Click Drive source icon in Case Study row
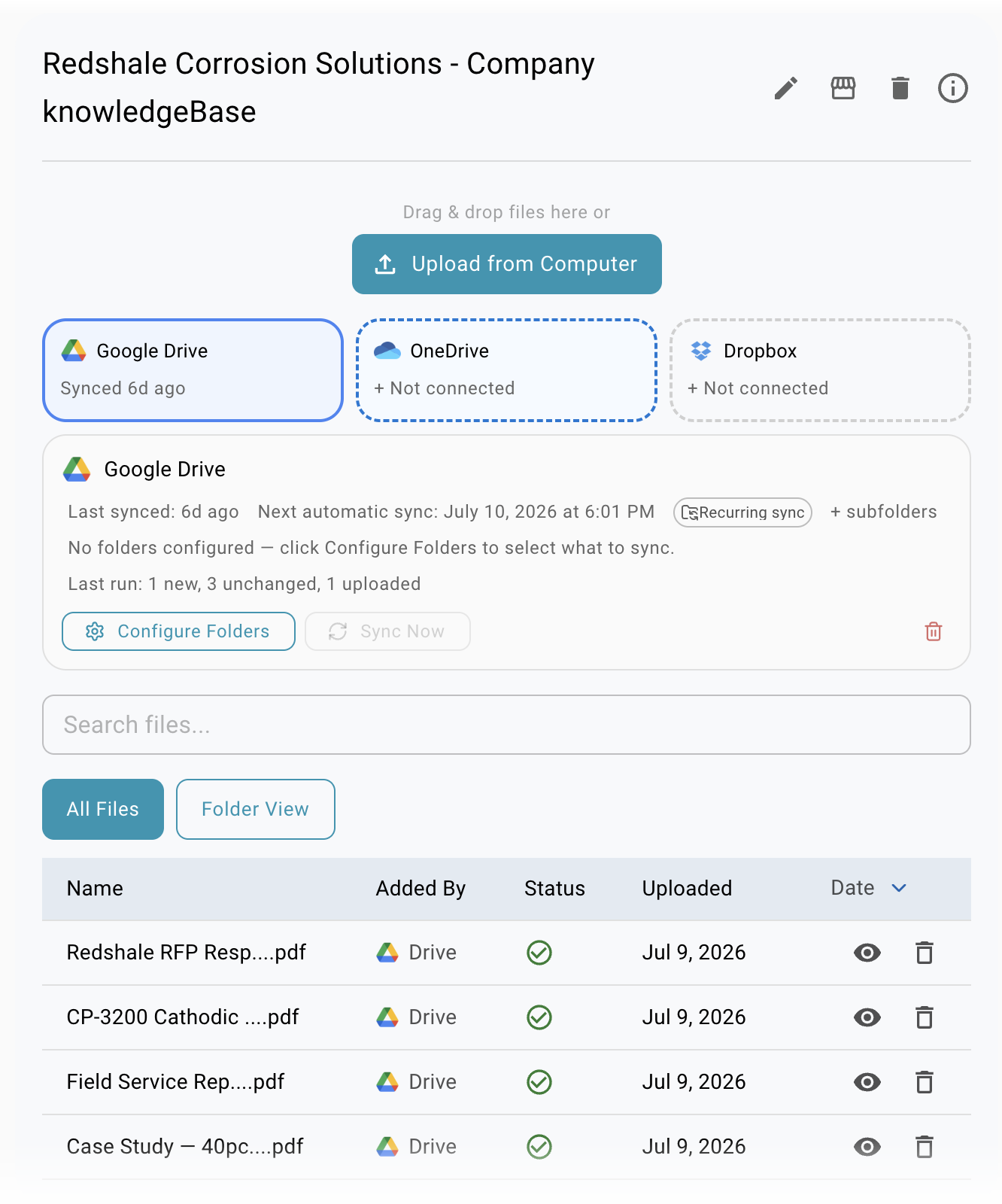1002x1204 pixels. 387,1147
